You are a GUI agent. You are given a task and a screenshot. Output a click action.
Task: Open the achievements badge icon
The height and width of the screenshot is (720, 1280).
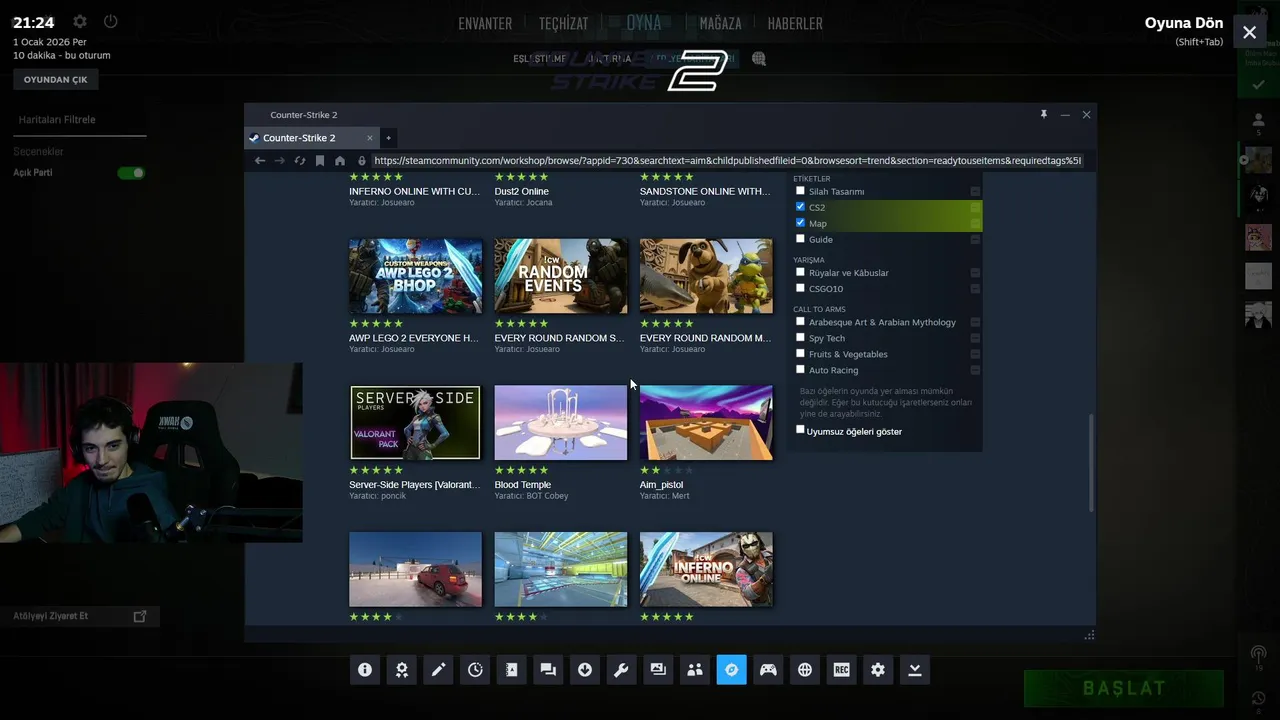pos(401,670)
